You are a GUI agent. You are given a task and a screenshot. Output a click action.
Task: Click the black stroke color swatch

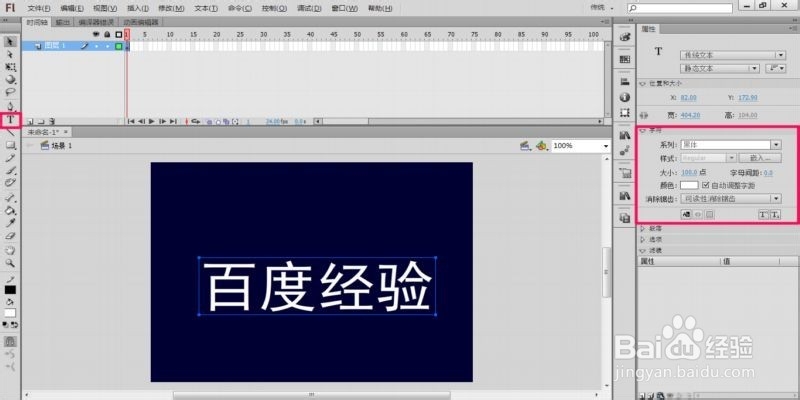10,290
